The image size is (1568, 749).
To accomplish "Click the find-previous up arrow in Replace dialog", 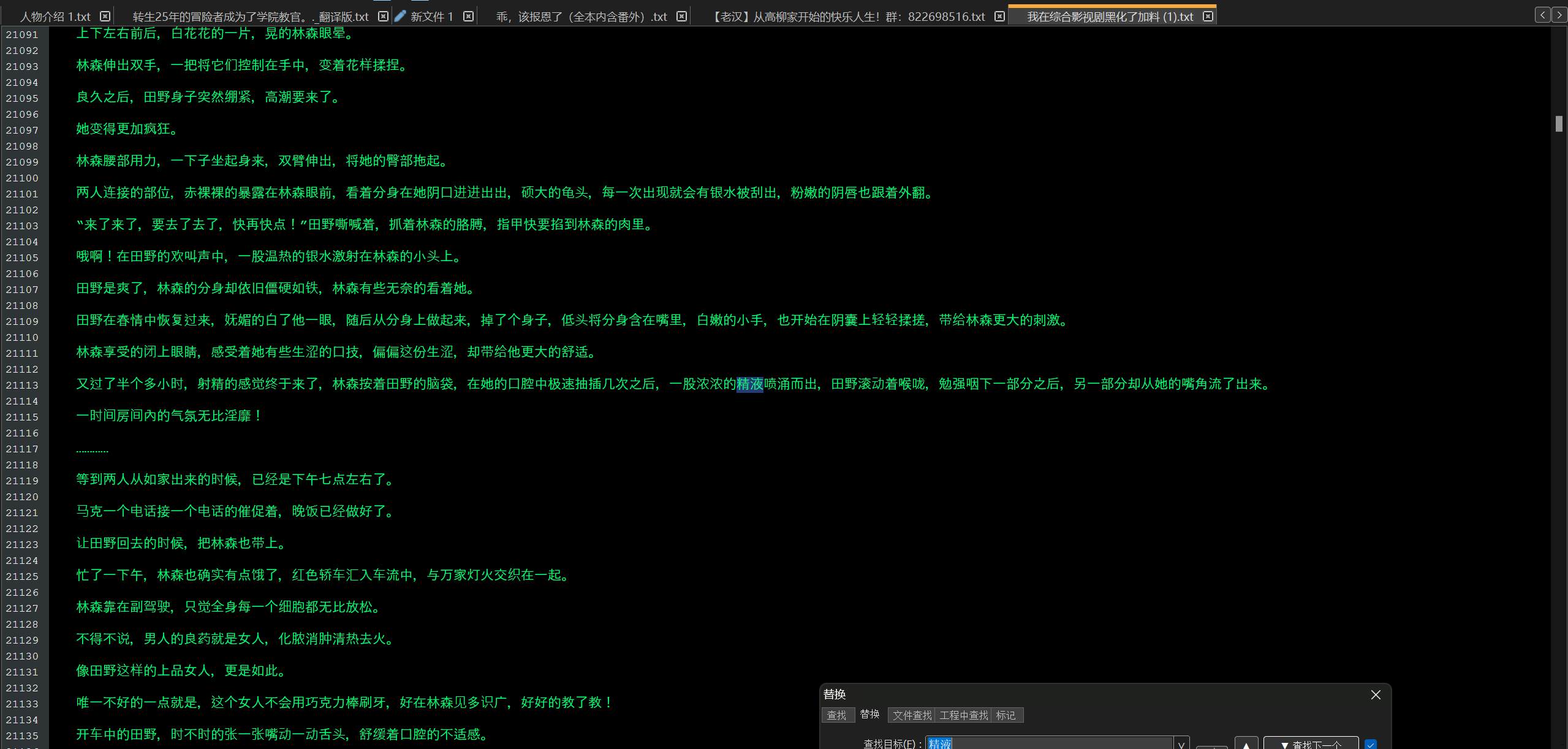I will click(x=1246, y=743).
